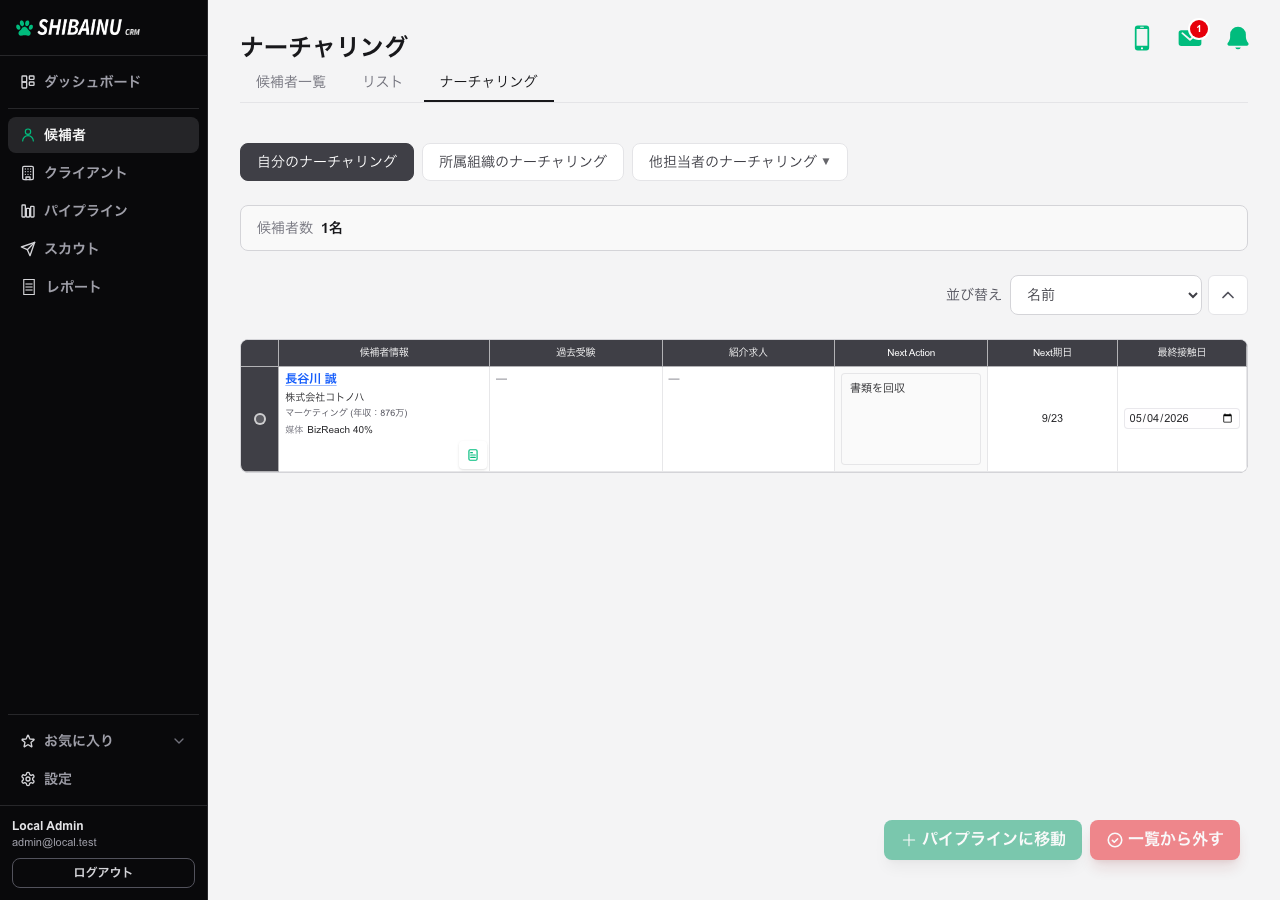
Task: Click the Next Action column header
Action: (x=911, y=353)
